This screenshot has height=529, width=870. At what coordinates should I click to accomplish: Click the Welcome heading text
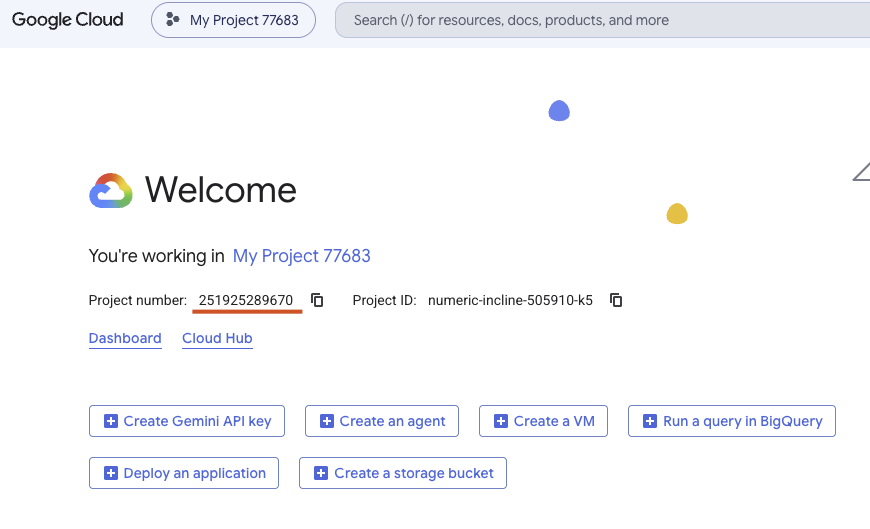(221, 190)
